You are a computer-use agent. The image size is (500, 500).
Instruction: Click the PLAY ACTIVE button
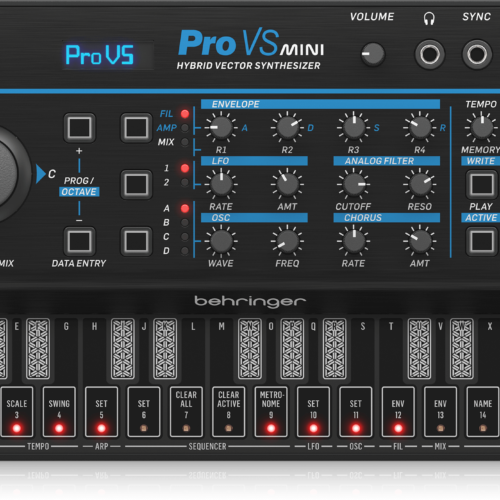pyautogui.click(x=482, y=241)
